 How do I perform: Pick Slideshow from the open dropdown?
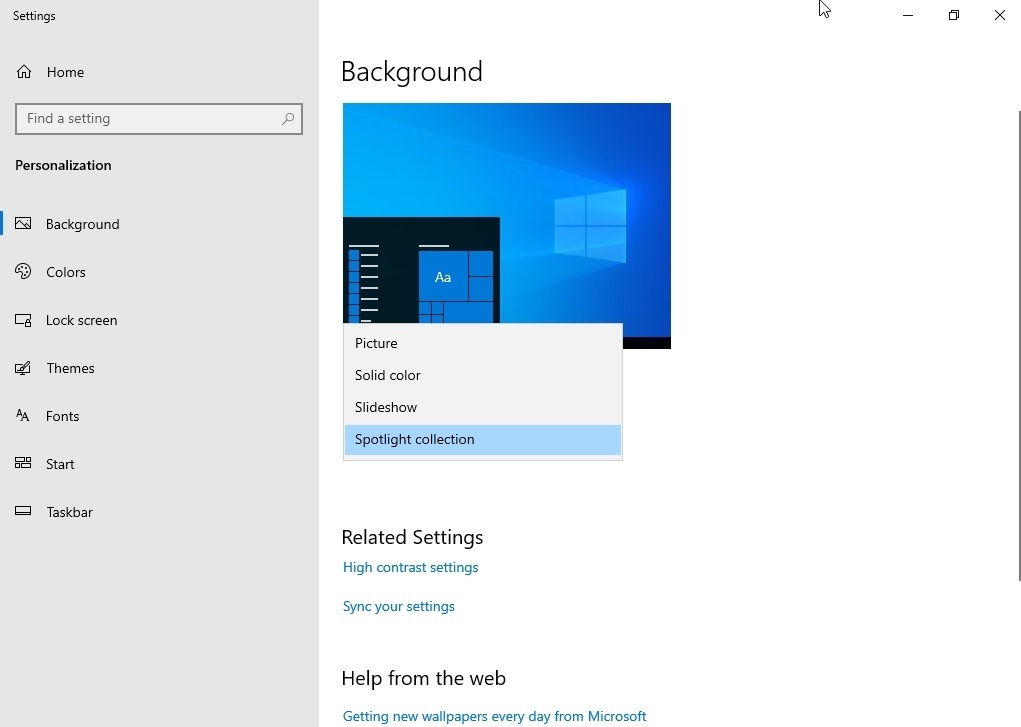click(385, 407)
